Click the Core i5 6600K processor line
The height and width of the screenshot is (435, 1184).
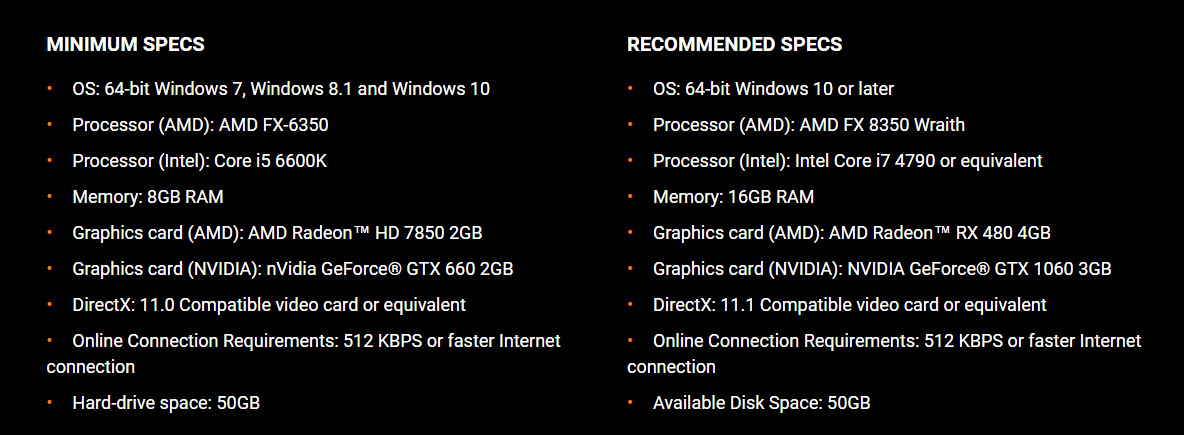tap(199, 161)
